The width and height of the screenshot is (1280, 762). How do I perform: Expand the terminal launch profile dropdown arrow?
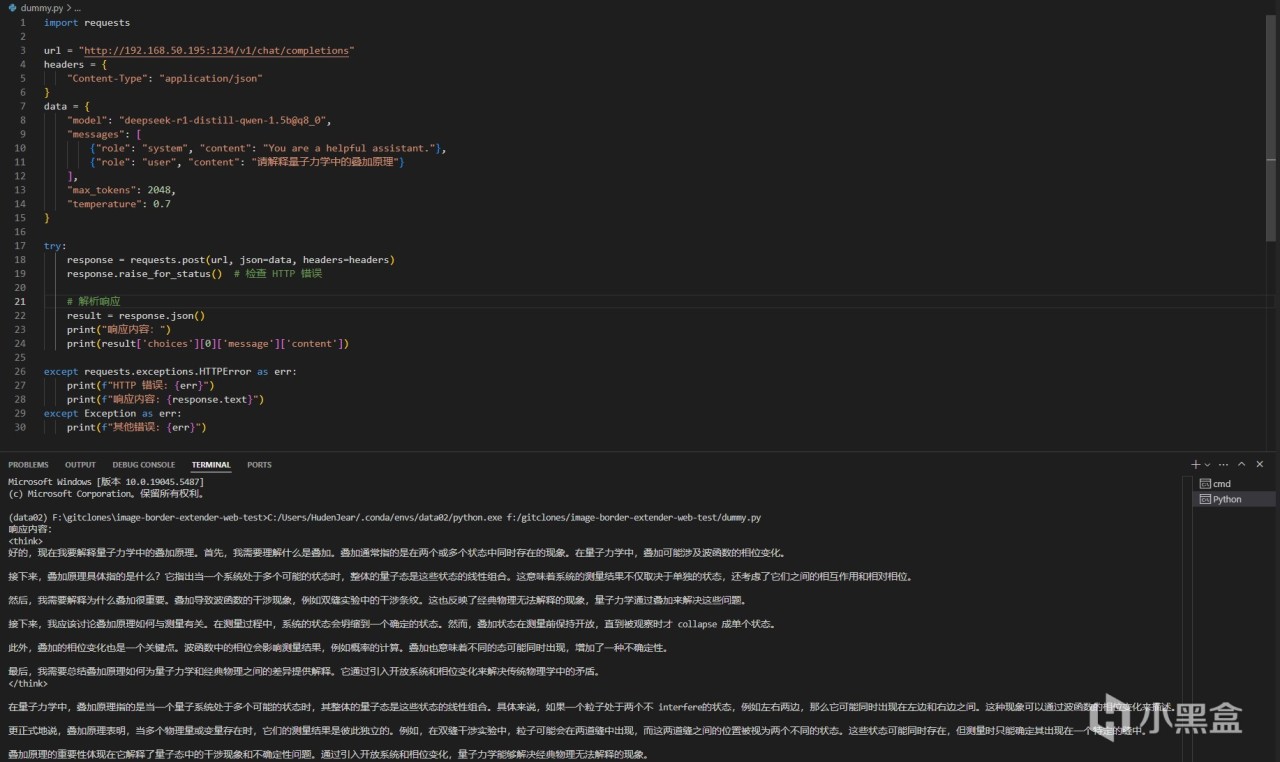click(1207, 465)
